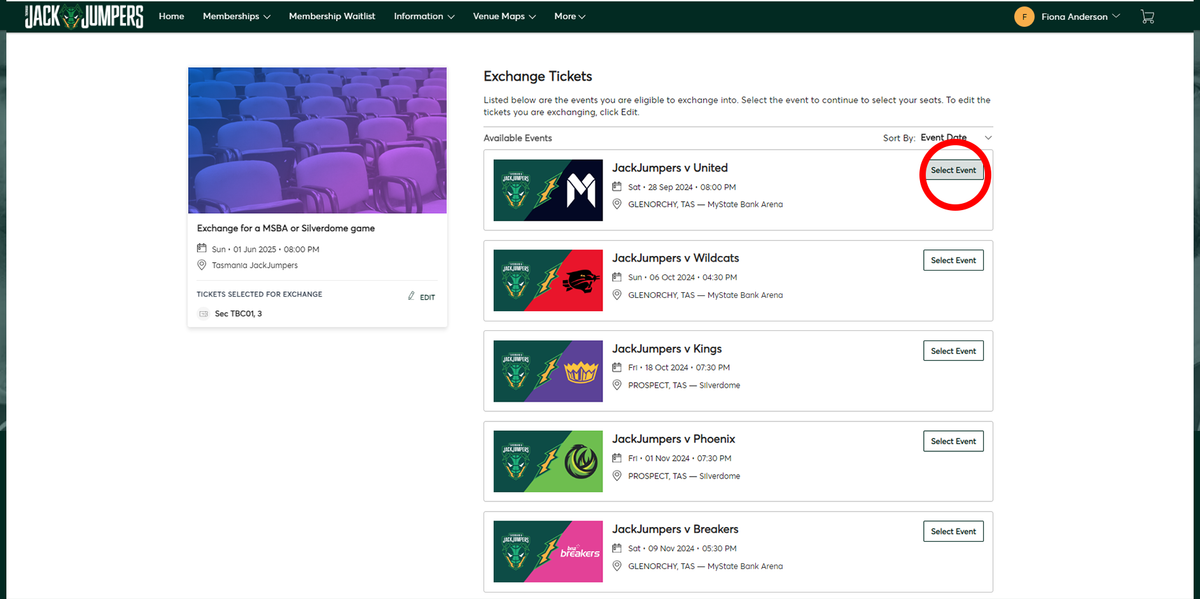The height and width of the screenshot is (599, 1200).
Task: Expand the More menu
Action: 570,16
